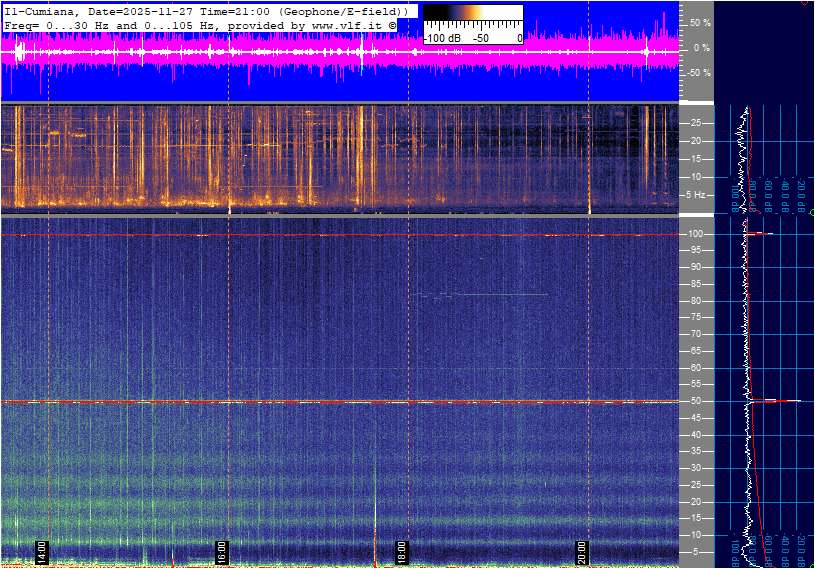Select the I1-Cumiana title text line
This screenshot has height=569, width=815.
205,10
